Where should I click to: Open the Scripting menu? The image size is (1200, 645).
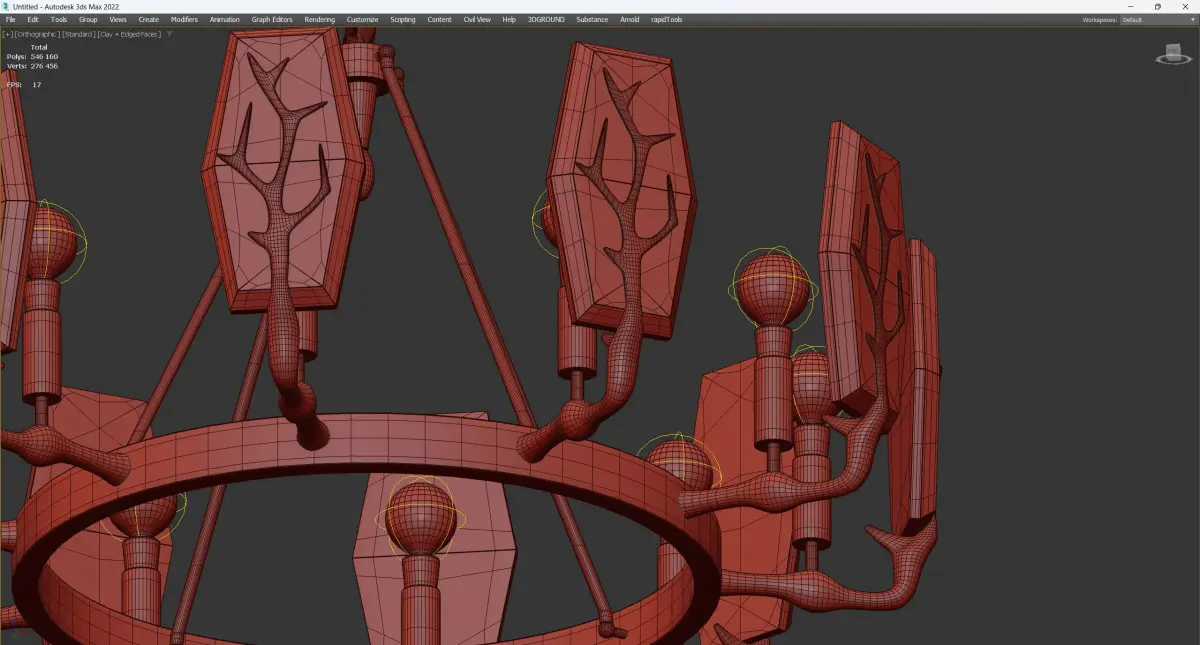[403, 19]
